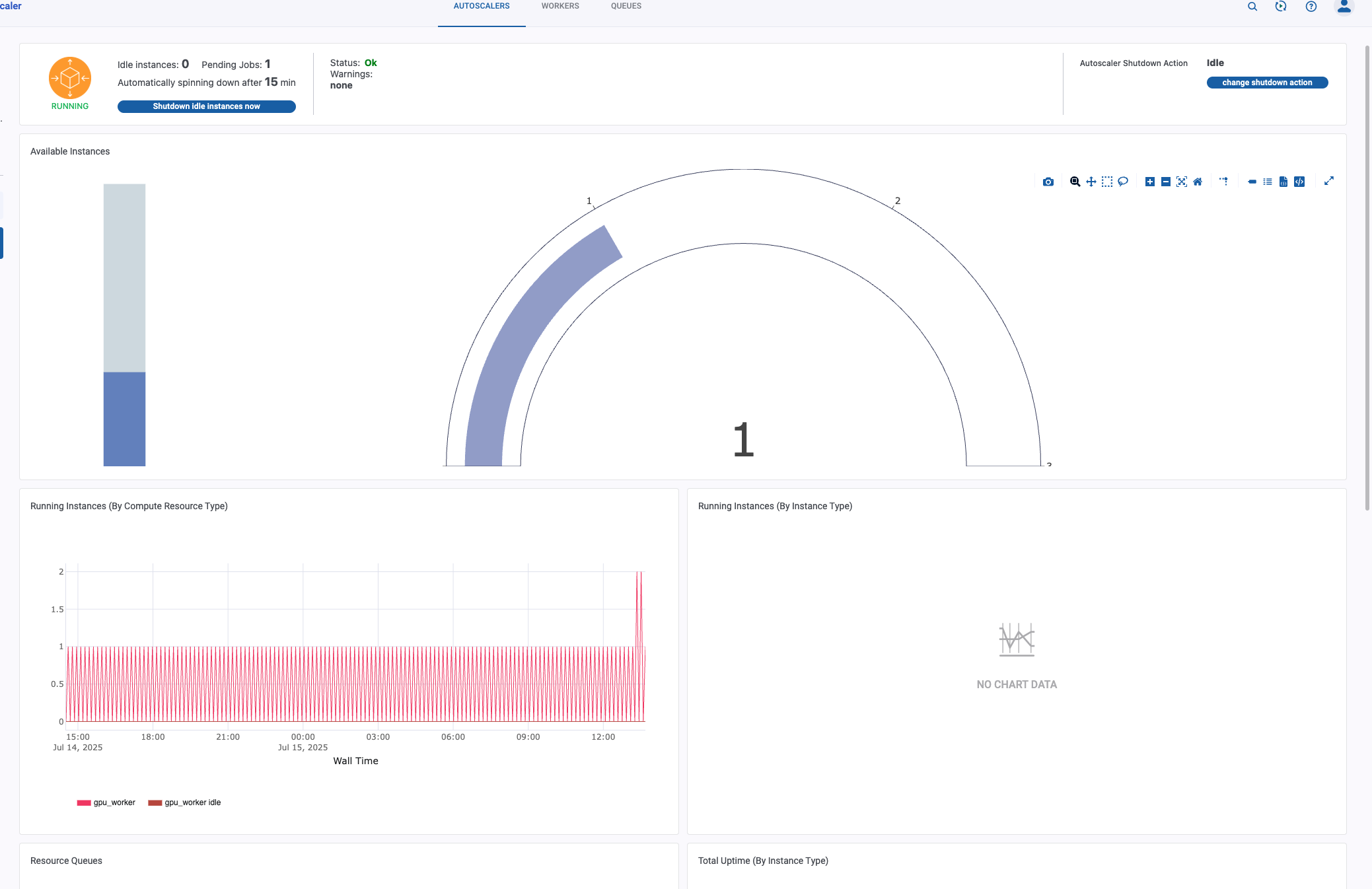Viewport: 1372px width, 889px height.
Task: Click the Autoscaler Shutdown Action label
Action: [1134, 63]
